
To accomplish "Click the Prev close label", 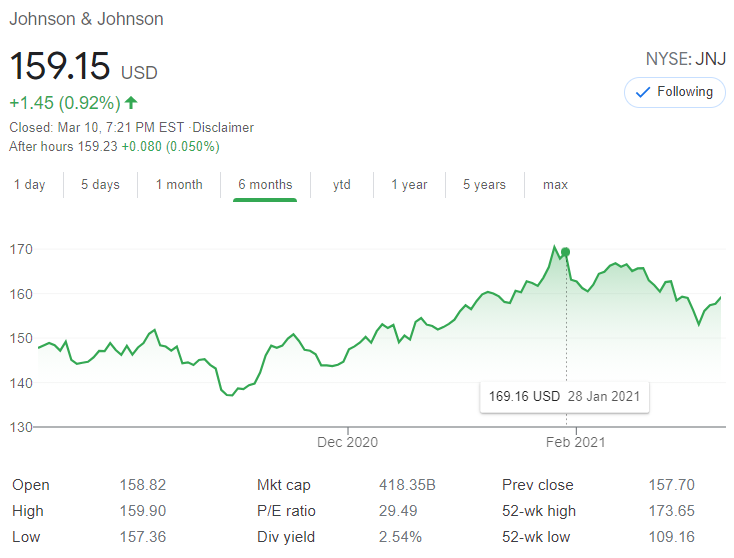I will pos(538,485).
